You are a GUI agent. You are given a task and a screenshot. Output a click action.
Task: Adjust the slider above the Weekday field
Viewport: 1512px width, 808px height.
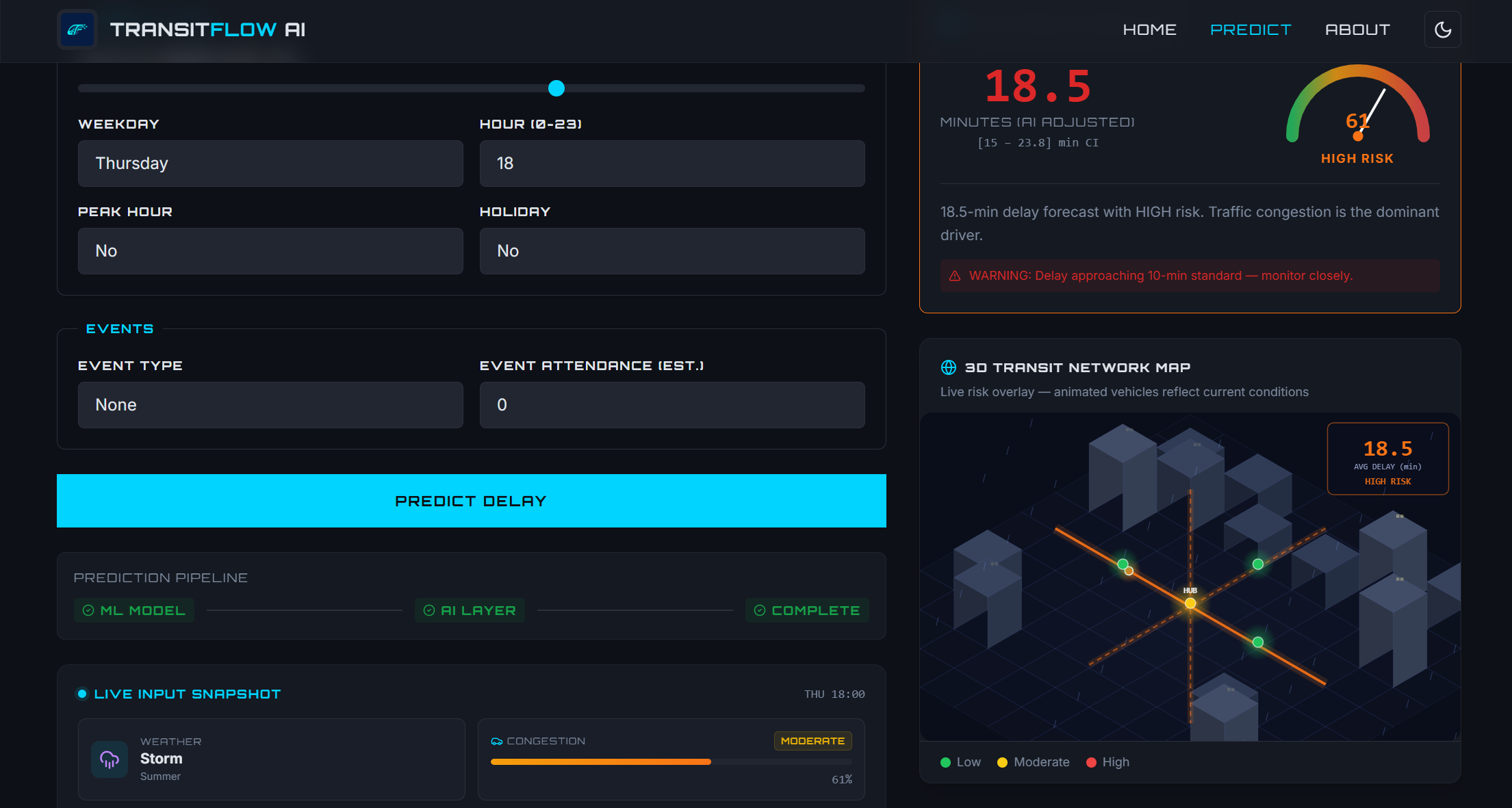coord(556,88)
